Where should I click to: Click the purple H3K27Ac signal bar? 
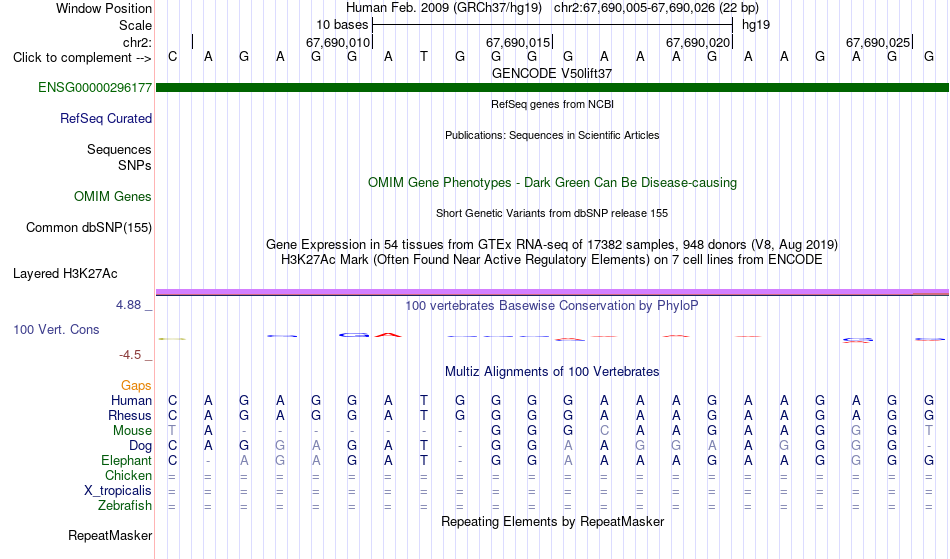(552, 293)
